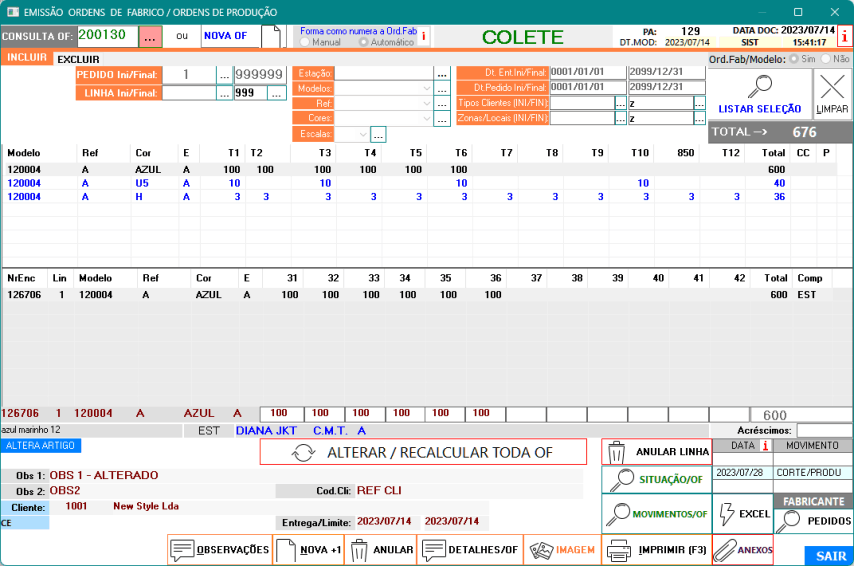Switch to the EXCLUIR tab
Screen dimensions: 854x566
78,59
